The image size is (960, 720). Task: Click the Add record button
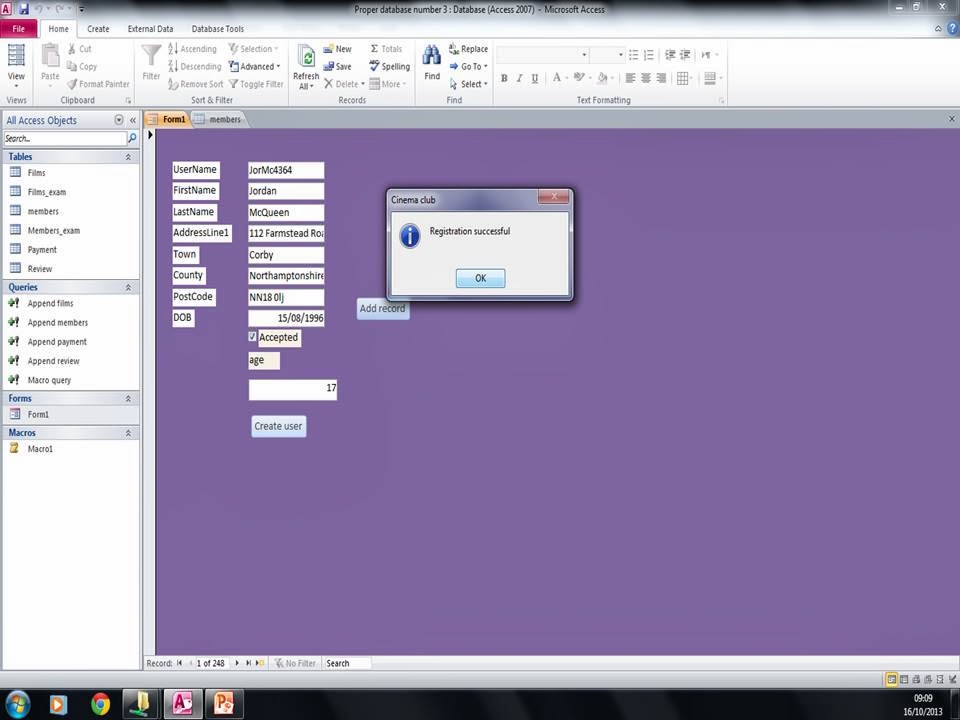[x=383, y=309]
